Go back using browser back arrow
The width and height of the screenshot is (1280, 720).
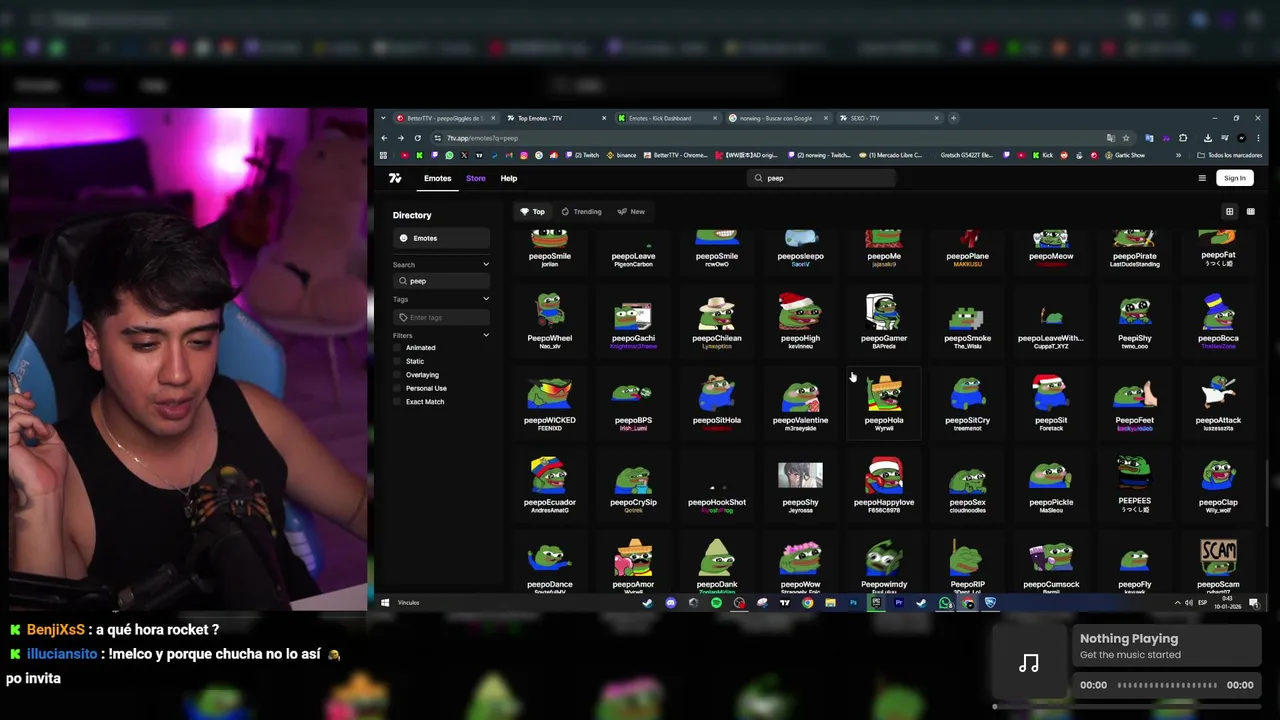(384, 138)
